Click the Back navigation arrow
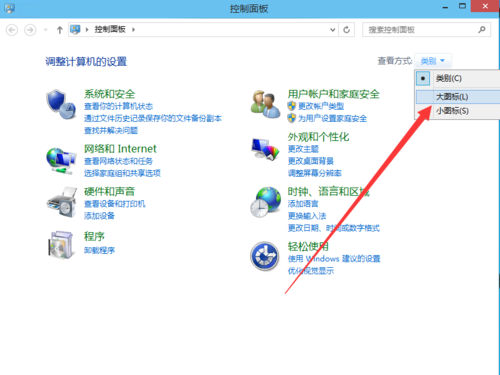 coord(12,30)
